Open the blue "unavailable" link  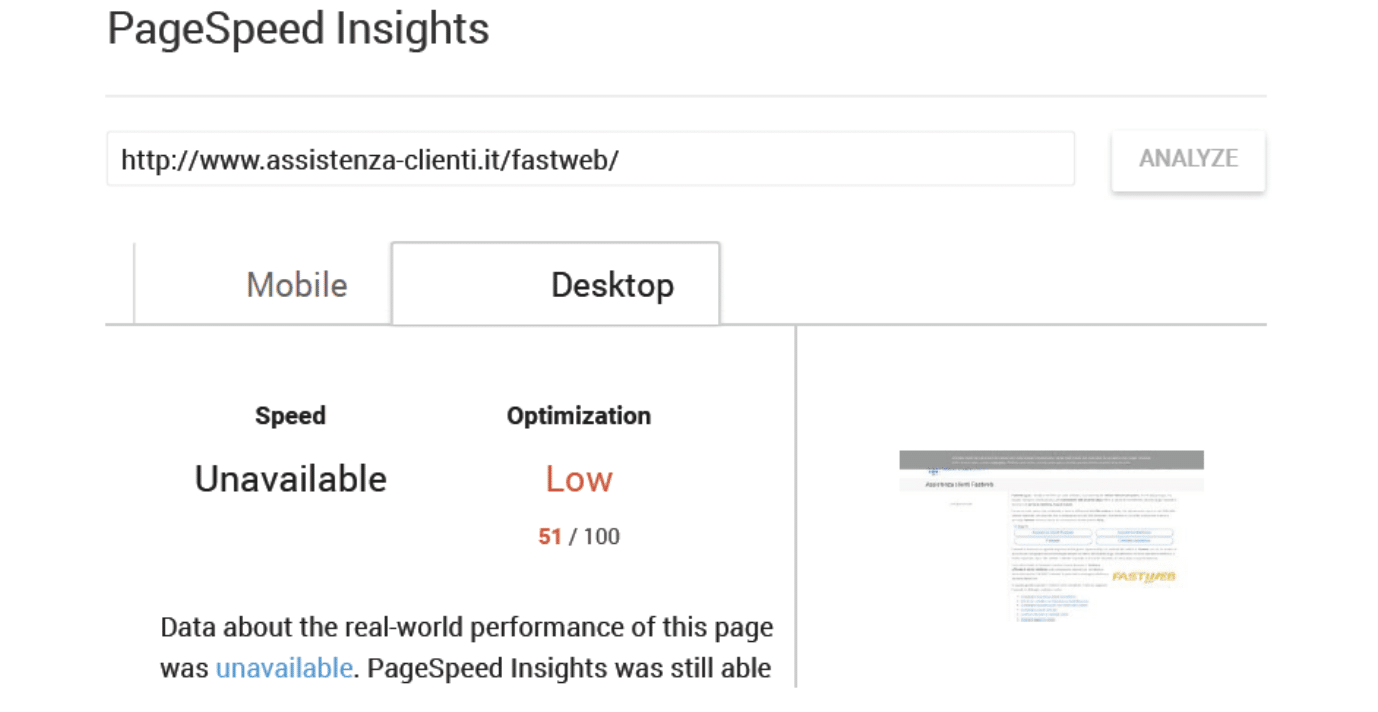coord(284,668)
